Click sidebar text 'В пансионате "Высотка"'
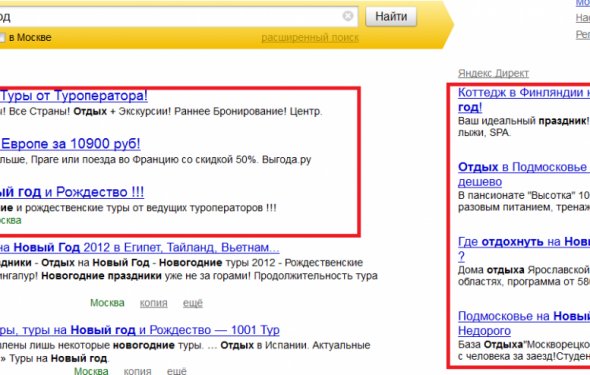 tap(517, 196)
